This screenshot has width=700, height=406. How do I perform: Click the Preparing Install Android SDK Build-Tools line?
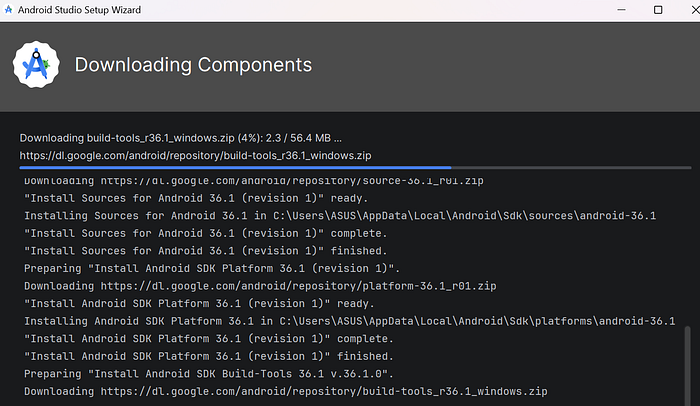tap(209, 374)
